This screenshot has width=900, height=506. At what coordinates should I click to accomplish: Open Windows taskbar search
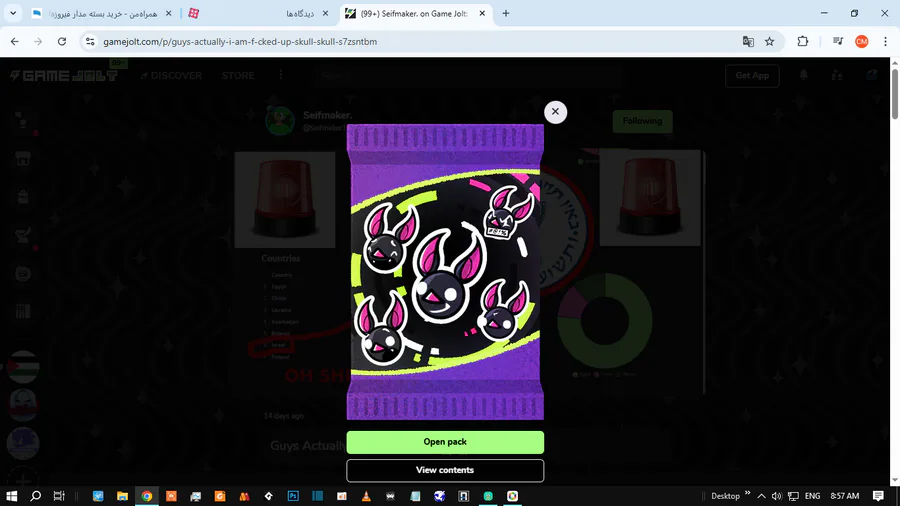(35, 496)
